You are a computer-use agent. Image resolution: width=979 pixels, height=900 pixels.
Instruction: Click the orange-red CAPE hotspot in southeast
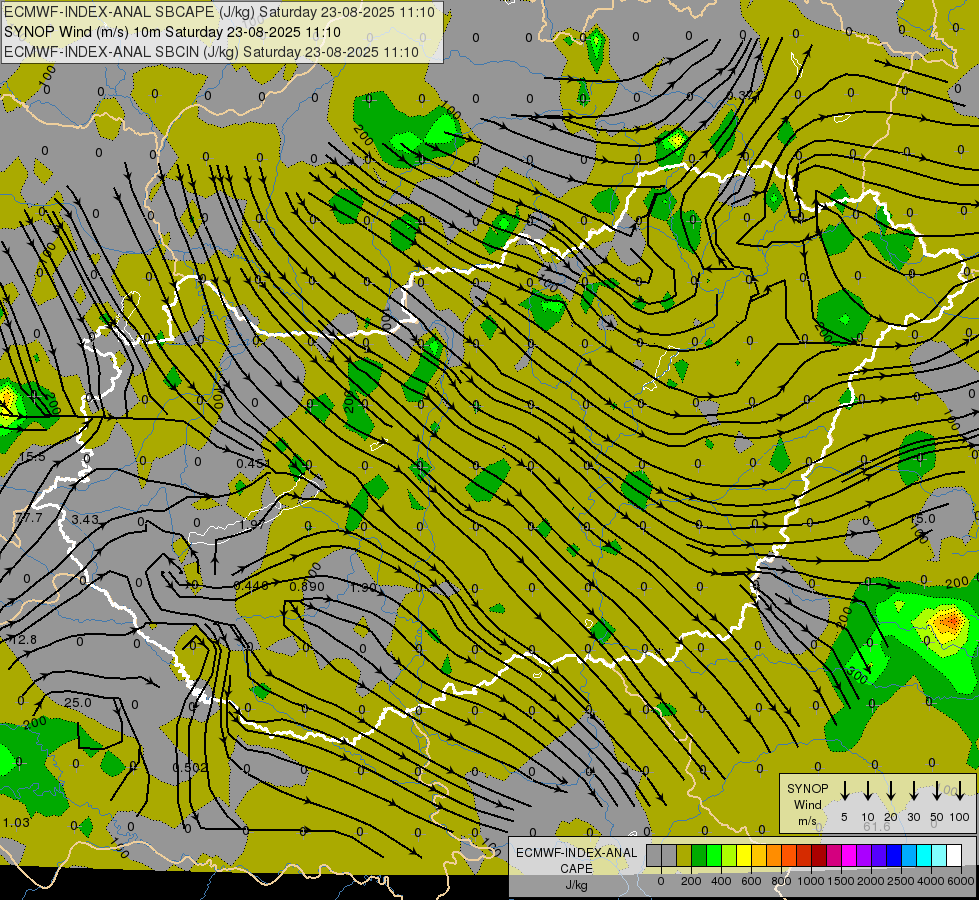[x=949, y=621]
